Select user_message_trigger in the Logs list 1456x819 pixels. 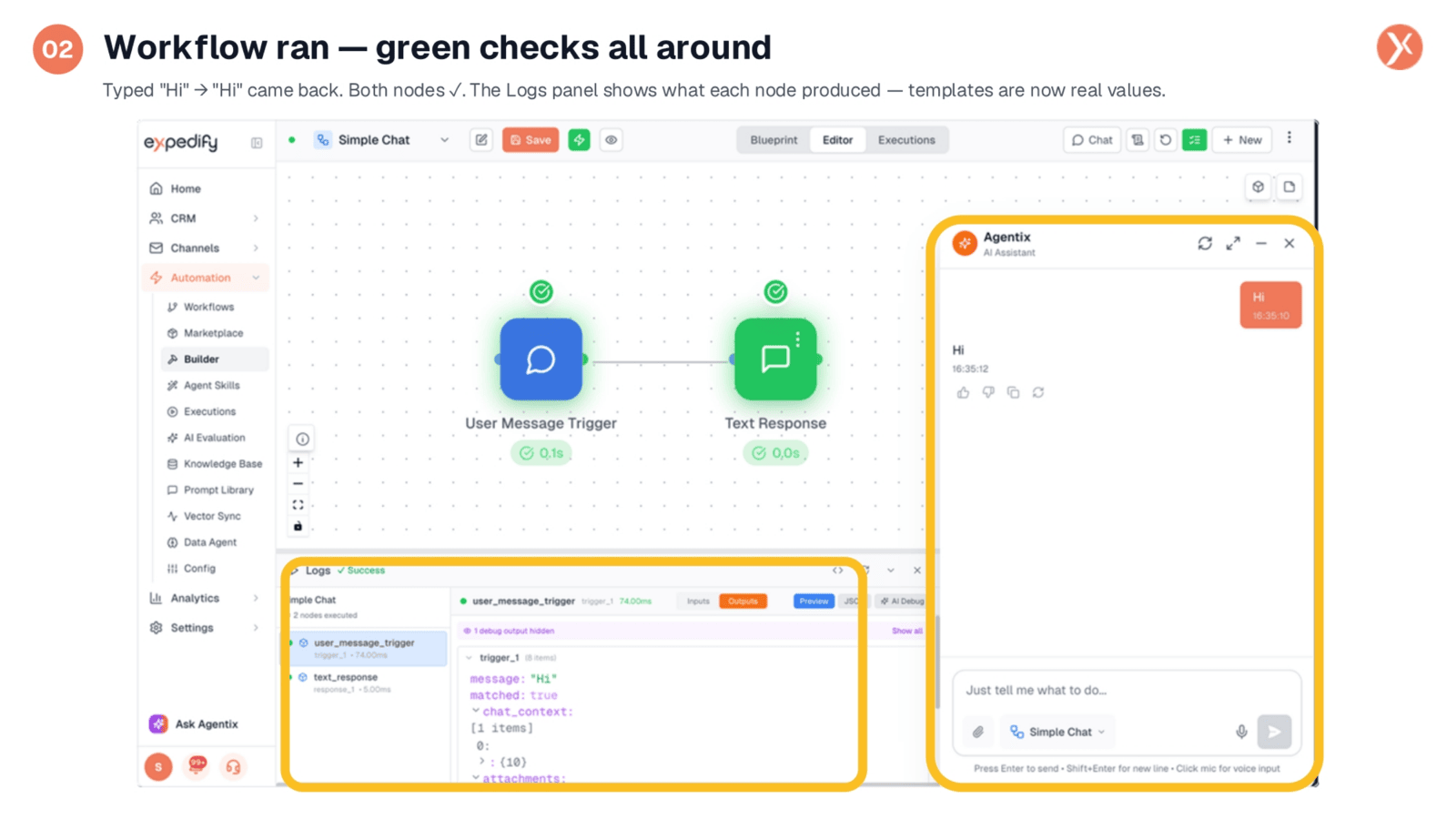(368, 648)
